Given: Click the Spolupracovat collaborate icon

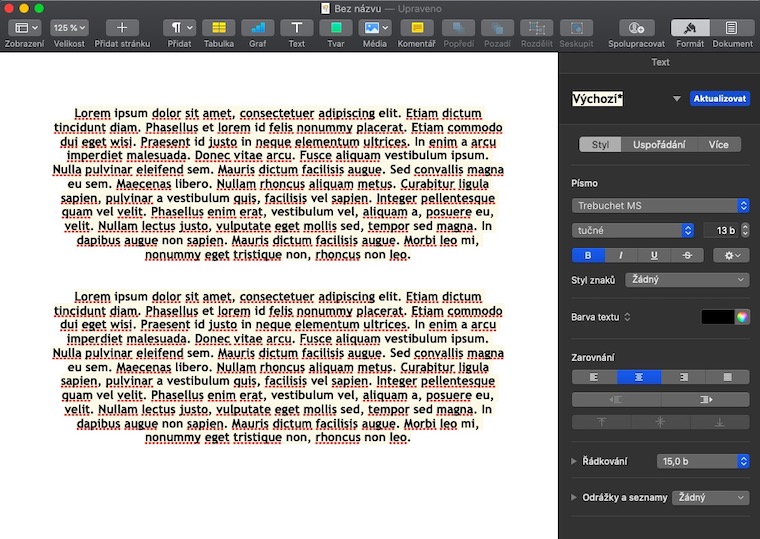Looking at the screenshot, I should tap(638, 28).
